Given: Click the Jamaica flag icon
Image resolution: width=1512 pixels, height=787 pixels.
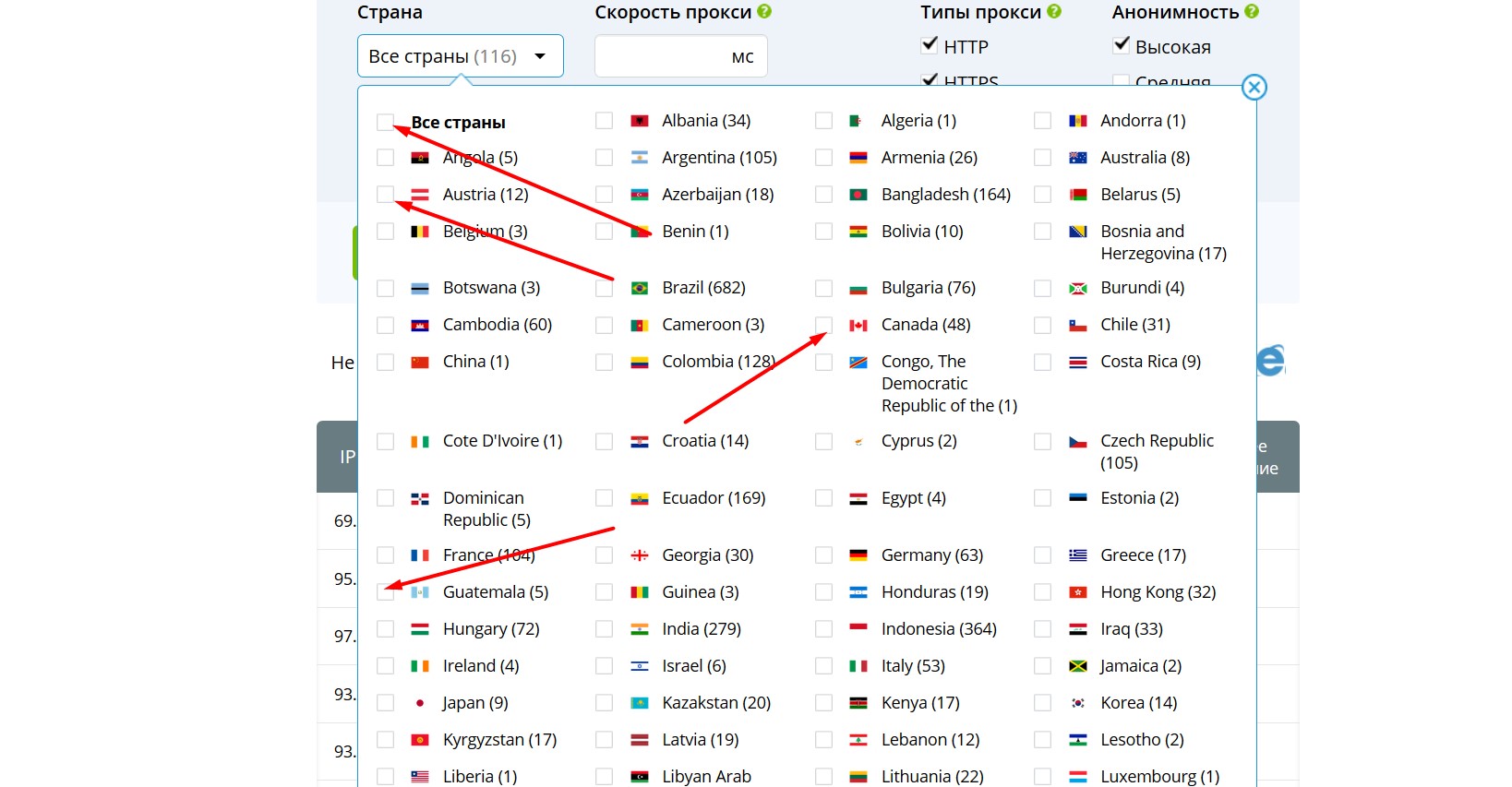Looking at the screenshot, I should coord(1078,666).
